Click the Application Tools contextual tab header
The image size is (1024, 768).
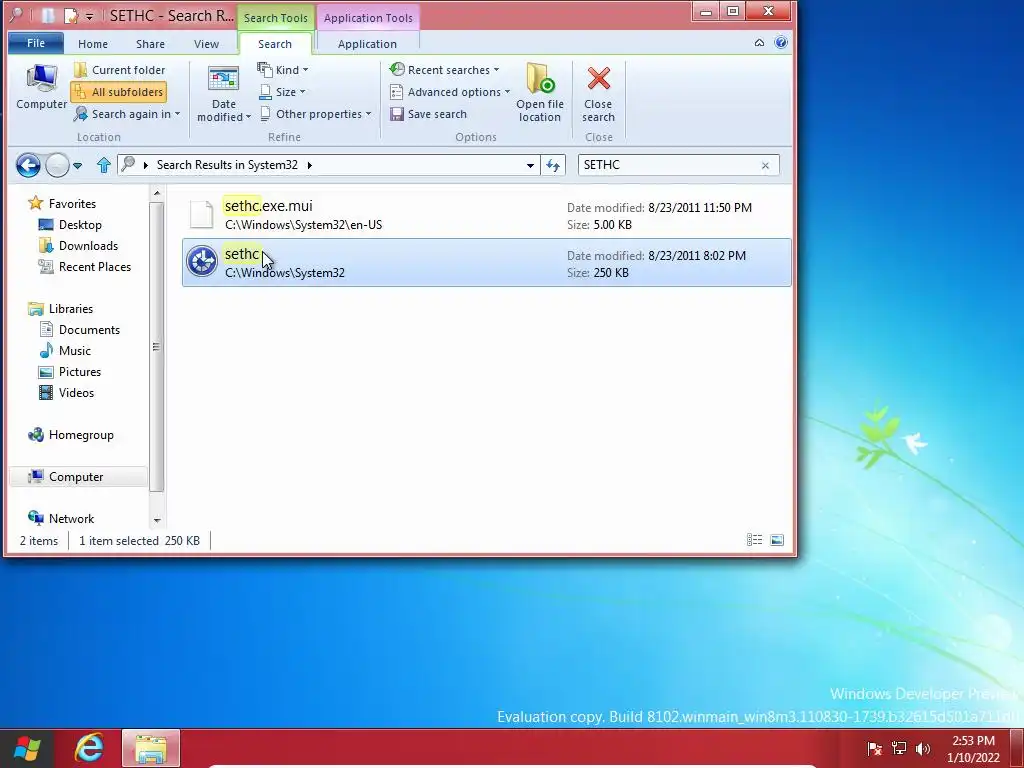(368, 18)
